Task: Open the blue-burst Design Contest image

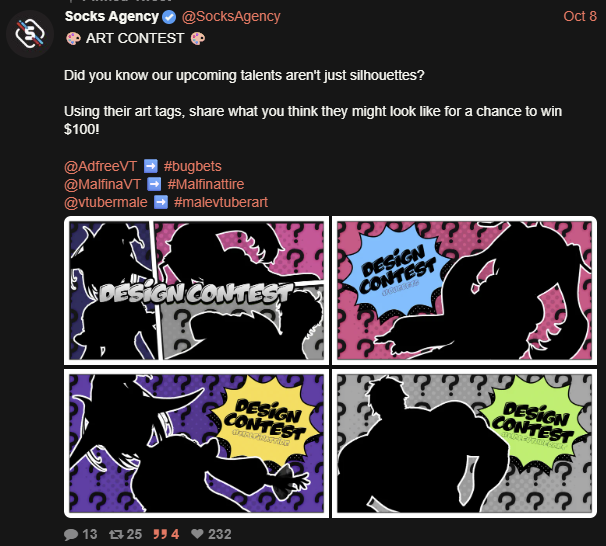Action: (465, 291)
